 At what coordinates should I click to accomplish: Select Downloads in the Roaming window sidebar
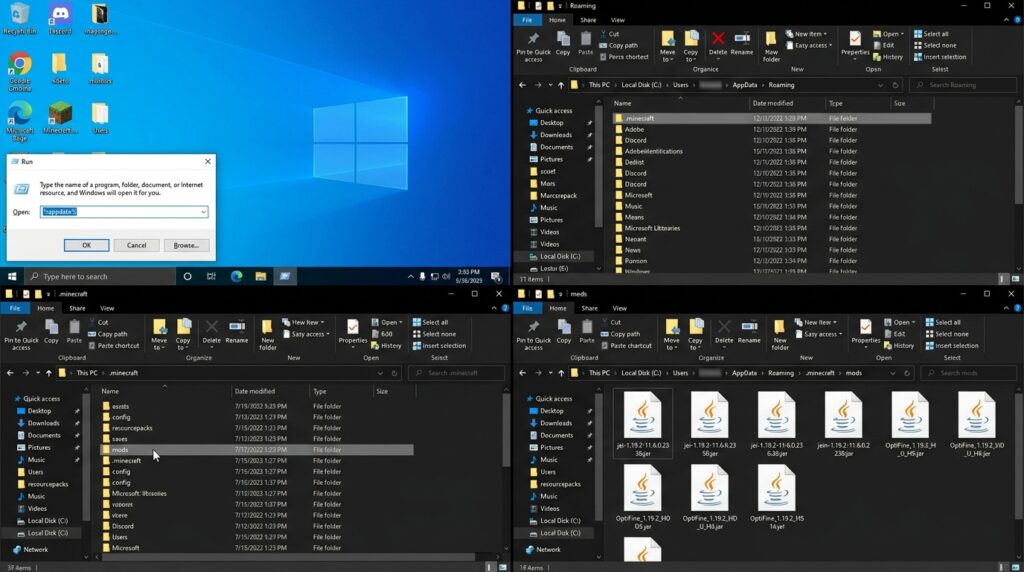point(555,135)
